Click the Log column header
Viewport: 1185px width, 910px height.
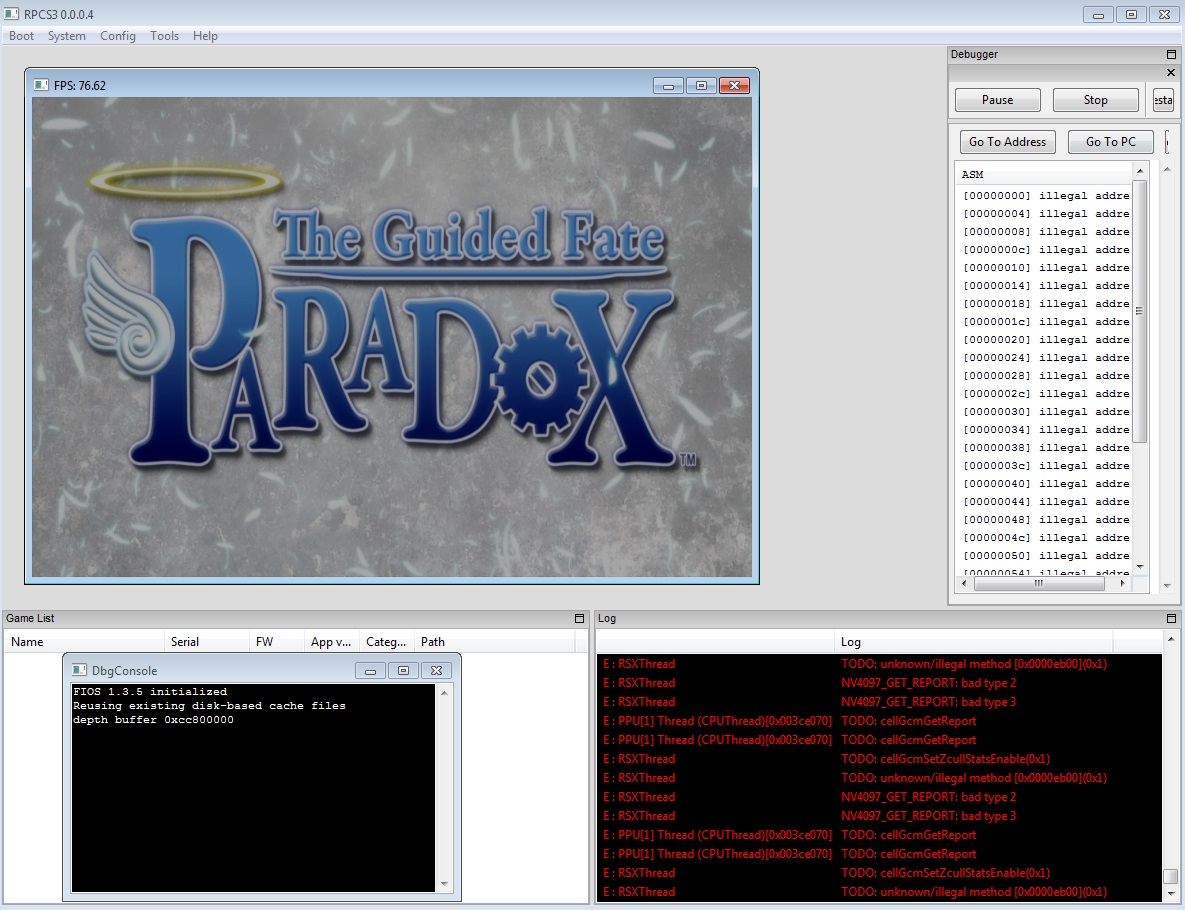973,642
